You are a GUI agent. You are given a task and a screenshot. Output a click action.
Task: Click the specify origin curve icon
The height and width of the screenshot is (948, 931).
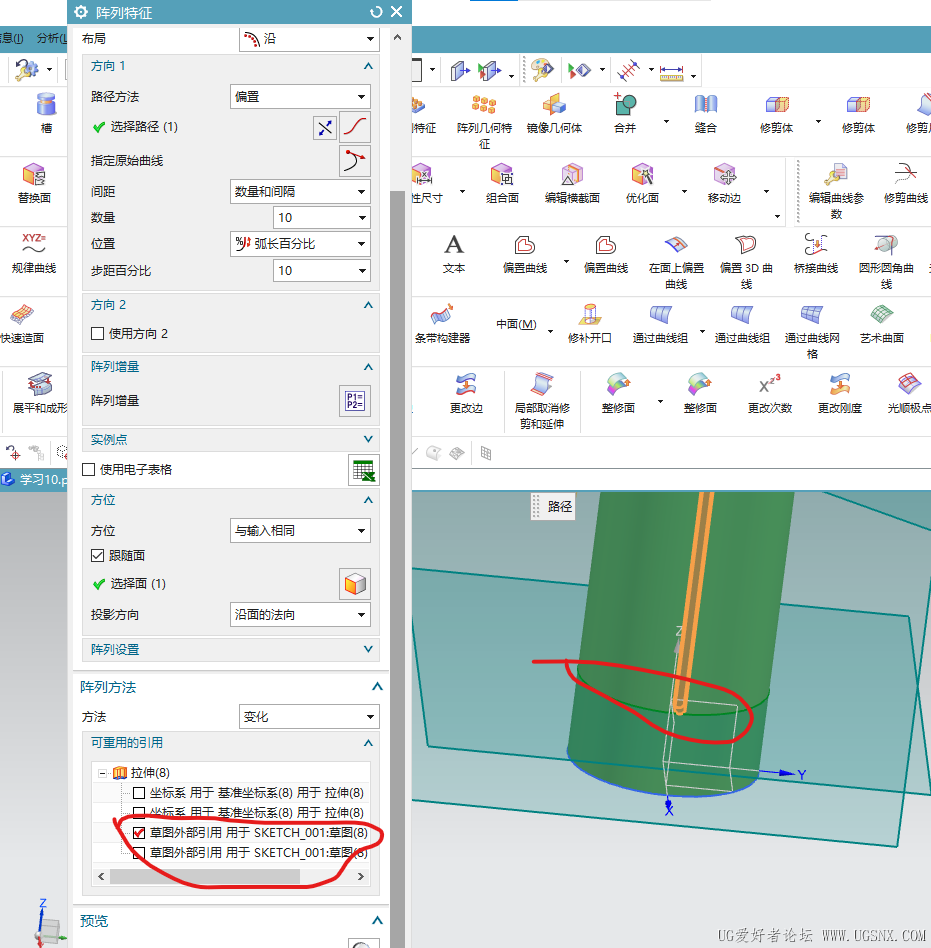pos(355,161)
